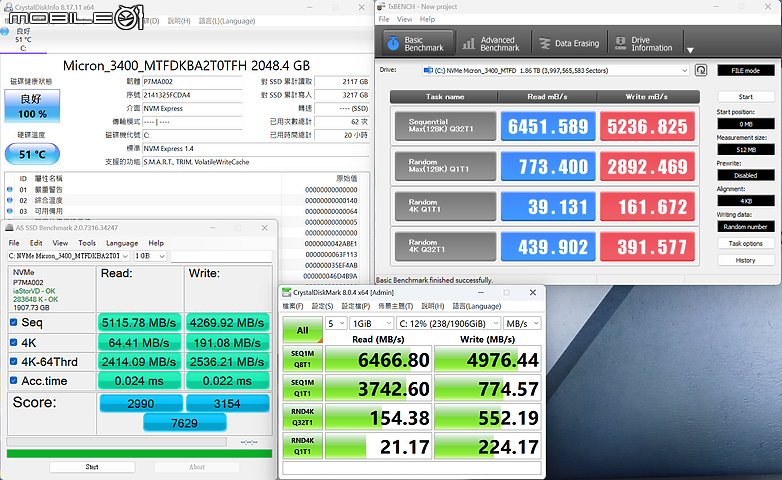Click the attribute 01 status dot

tap(9, 190)
